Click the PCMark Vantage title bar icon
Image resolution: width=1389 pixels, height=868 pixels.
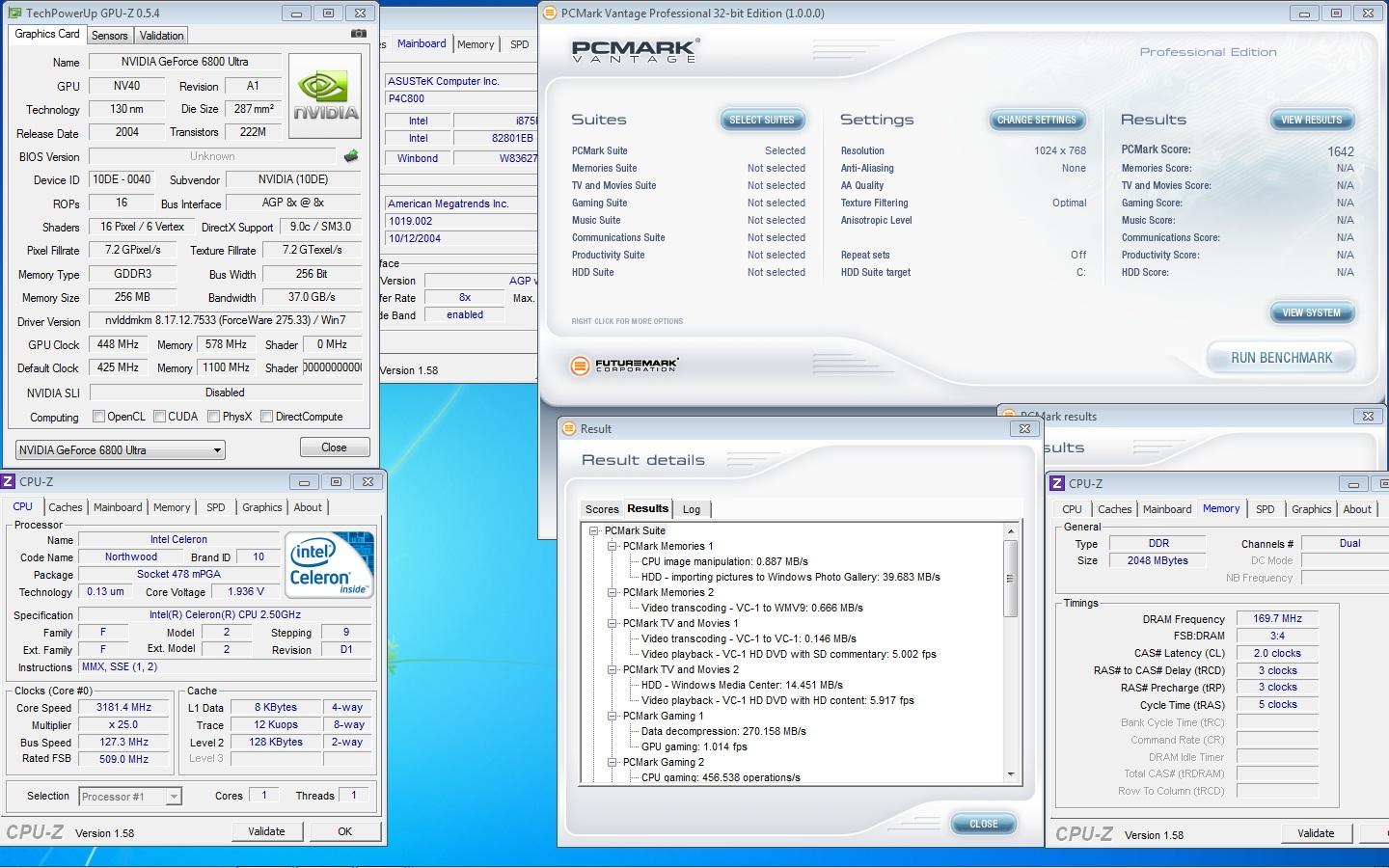[550, 14]
